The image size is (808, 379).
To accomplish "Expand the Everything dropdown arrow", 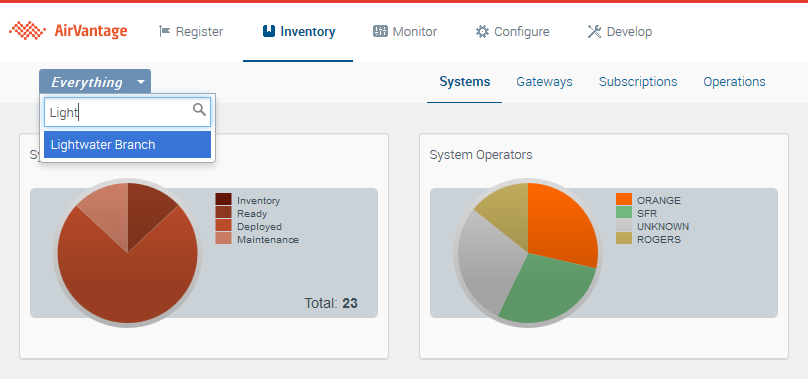I will point(141,82).
